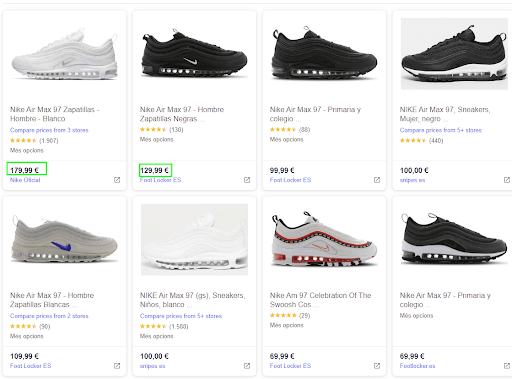512x379 pixels.
Task: Open external link icon for Zapatillas Blancas 109,99 €
Action: click(x=117, y=366)
